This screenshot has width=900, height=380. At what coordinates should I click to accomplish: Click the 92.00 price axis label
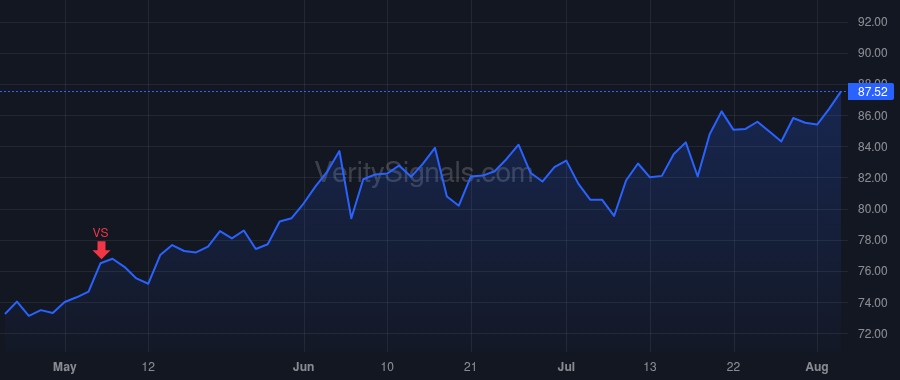pyautogui.click(x=872, y=22)
